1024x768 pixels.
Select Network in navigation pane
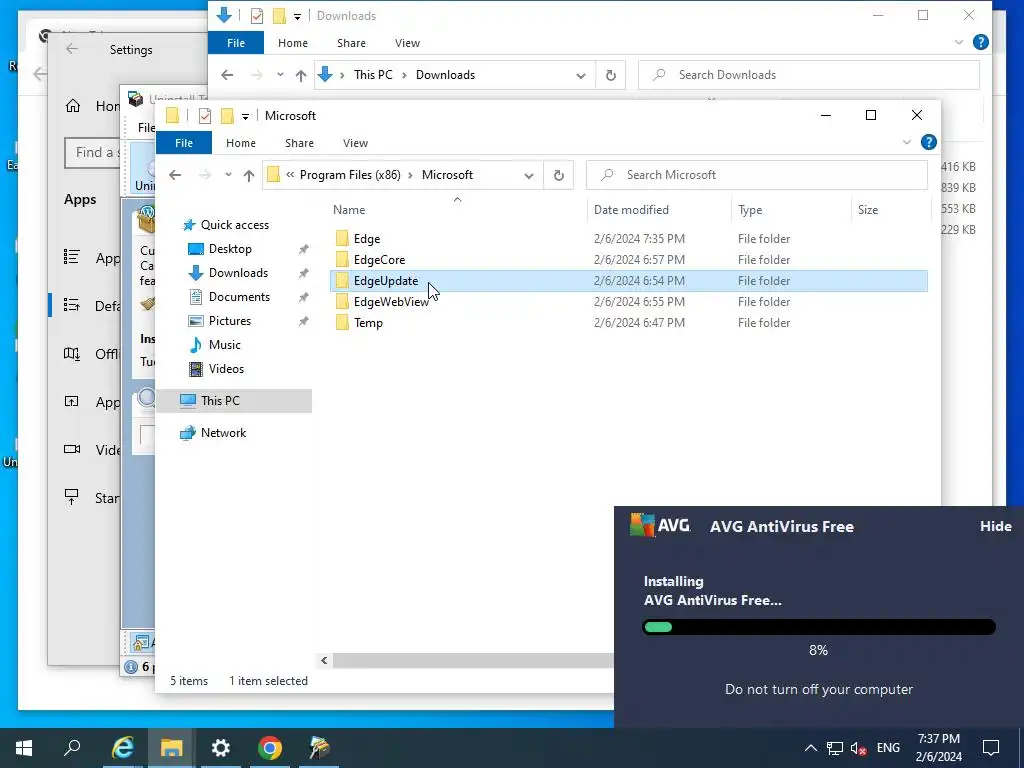tap(223, 433)
